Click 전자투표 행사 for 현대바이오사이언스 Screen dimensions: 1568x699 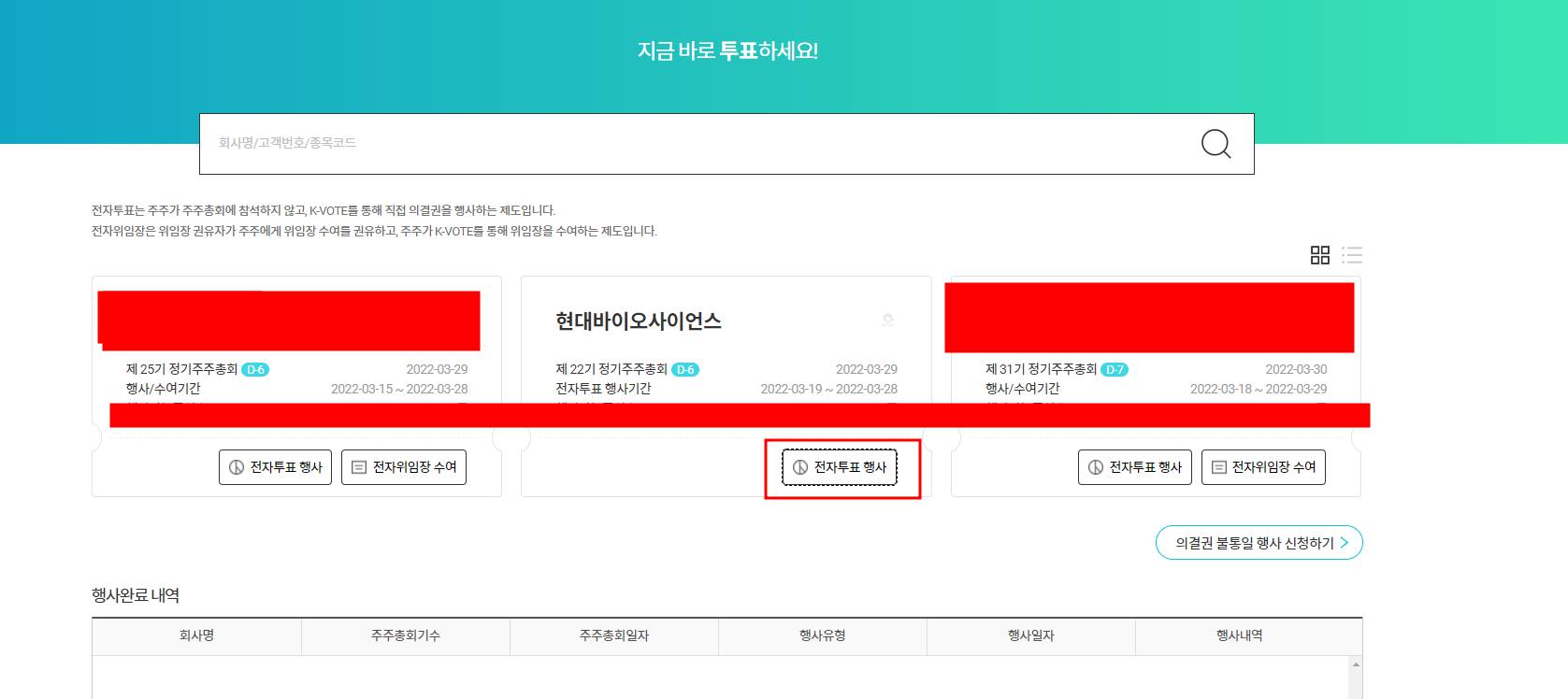tap(840, 467)
